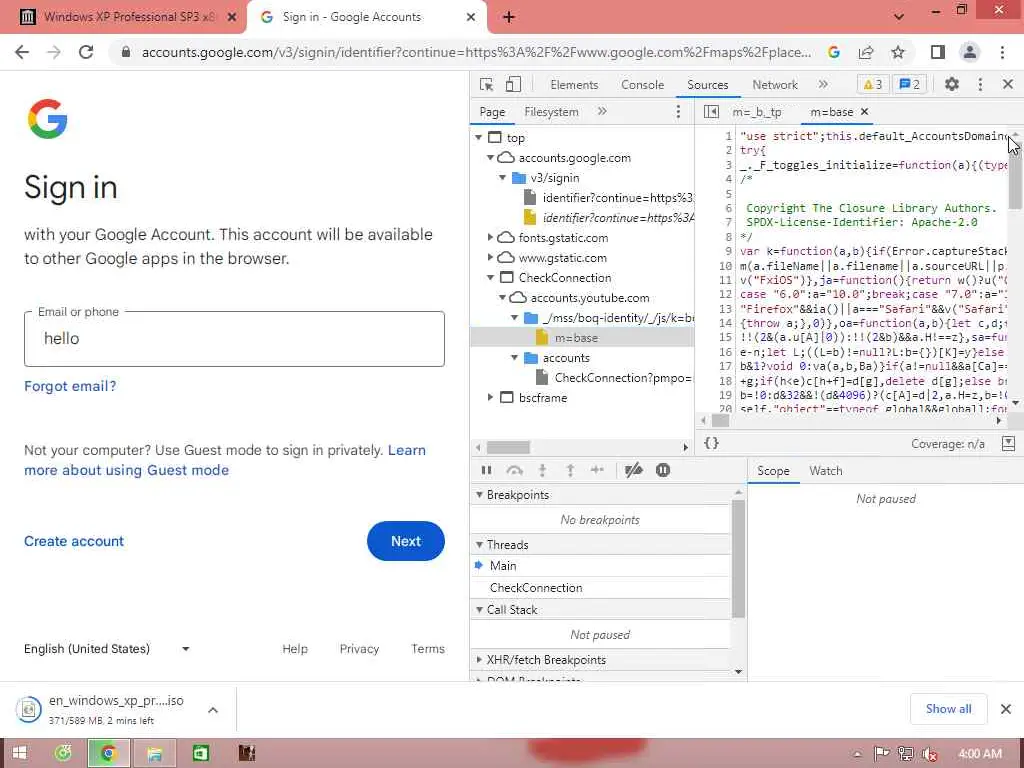Open DevTools settings gear
1024x768 pixels.
[x=952, y=84]
